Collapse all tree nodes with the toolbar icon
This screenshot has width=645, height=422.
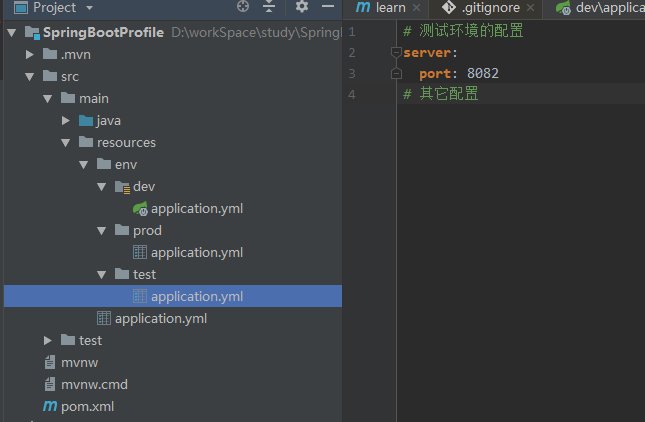pos(269,6)
